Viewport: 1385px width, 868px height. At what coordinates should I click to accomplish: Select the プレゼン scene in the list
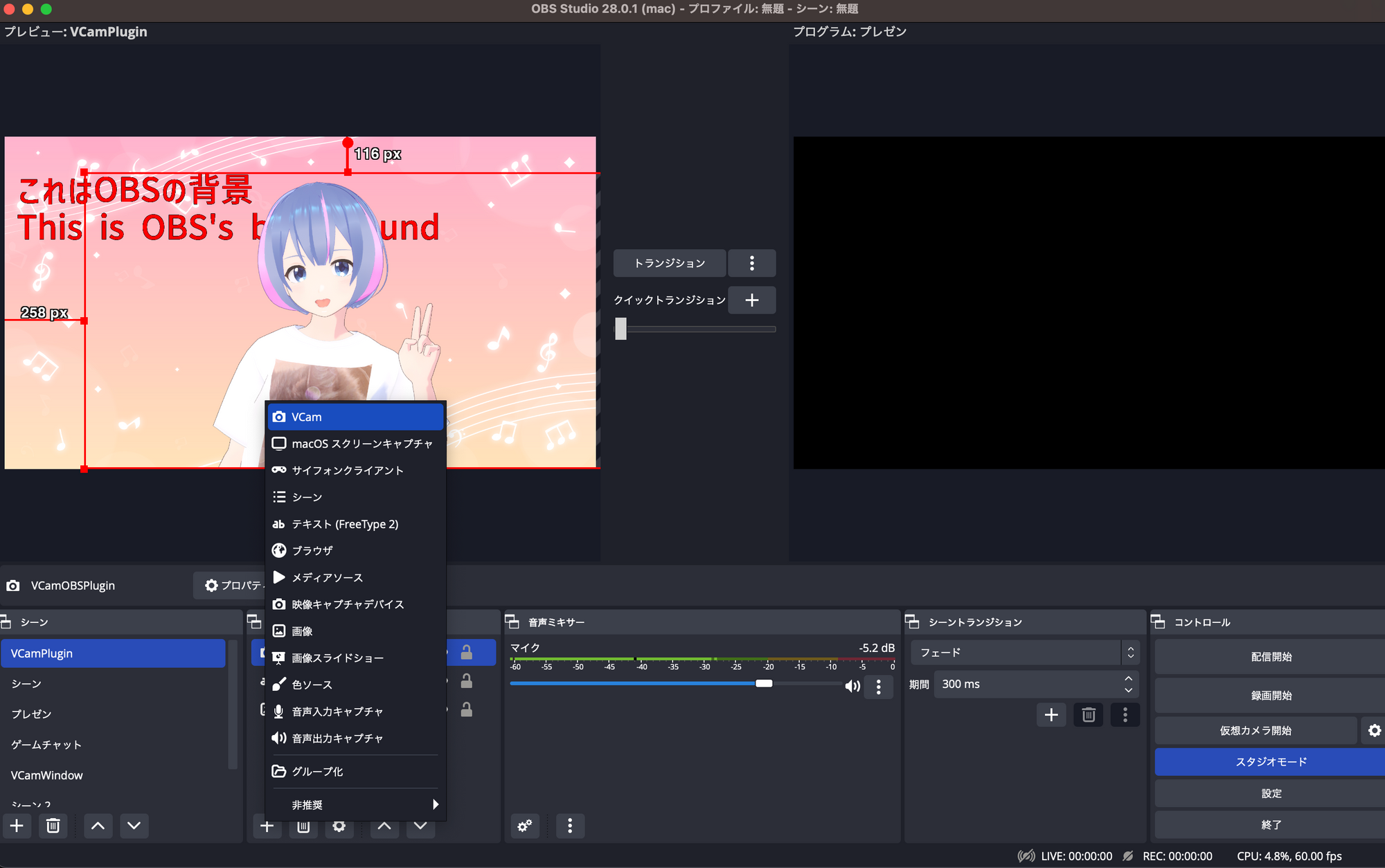[32, 714]
